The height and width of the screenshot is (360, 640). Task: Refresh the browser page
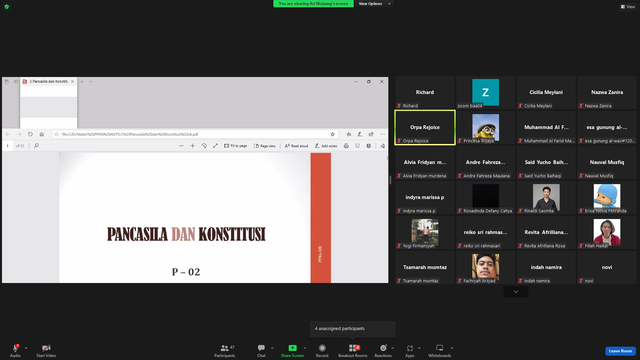tap(30, 134)
